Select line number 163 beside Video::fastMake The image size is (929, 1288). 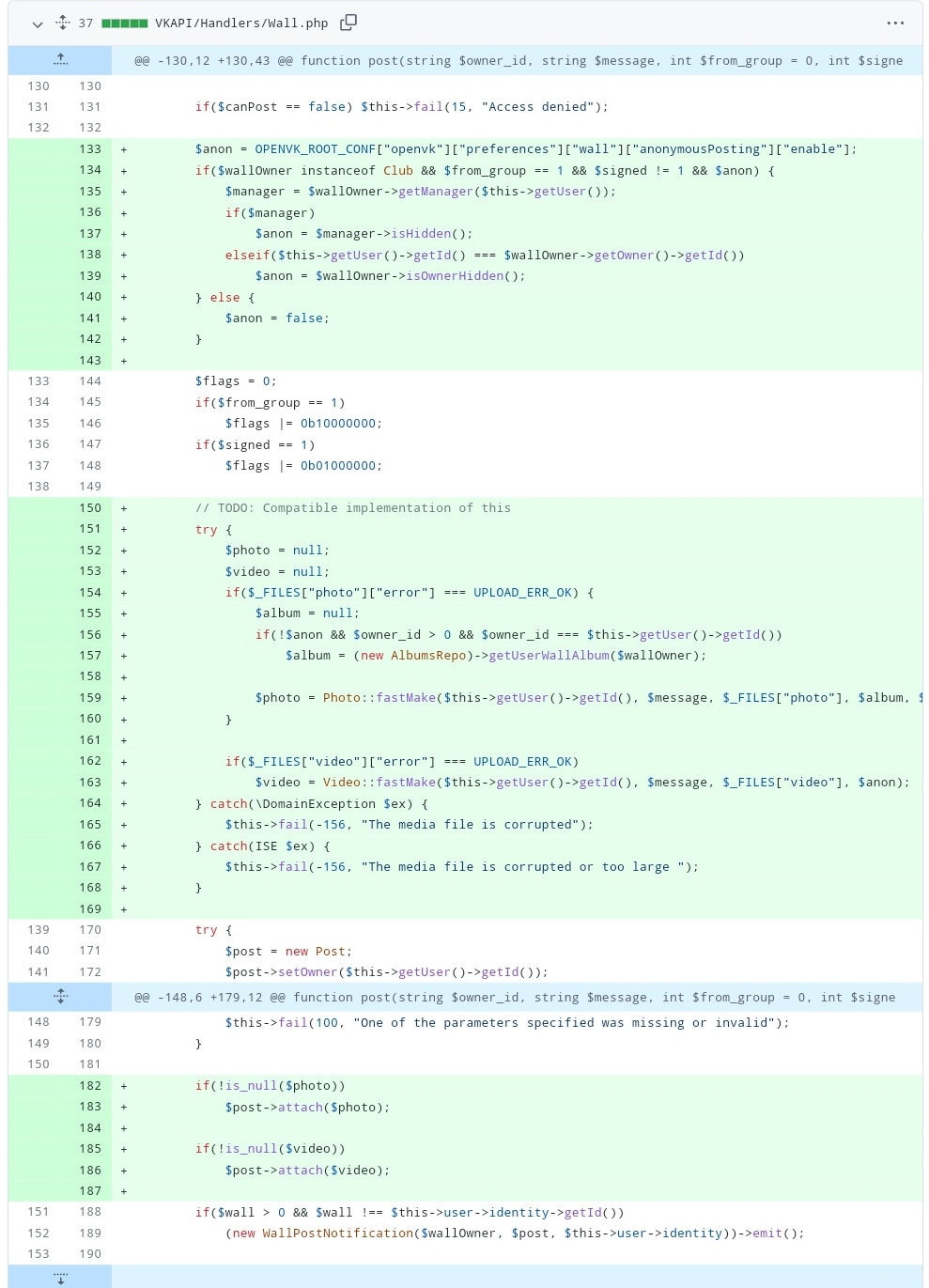point(90,782)
